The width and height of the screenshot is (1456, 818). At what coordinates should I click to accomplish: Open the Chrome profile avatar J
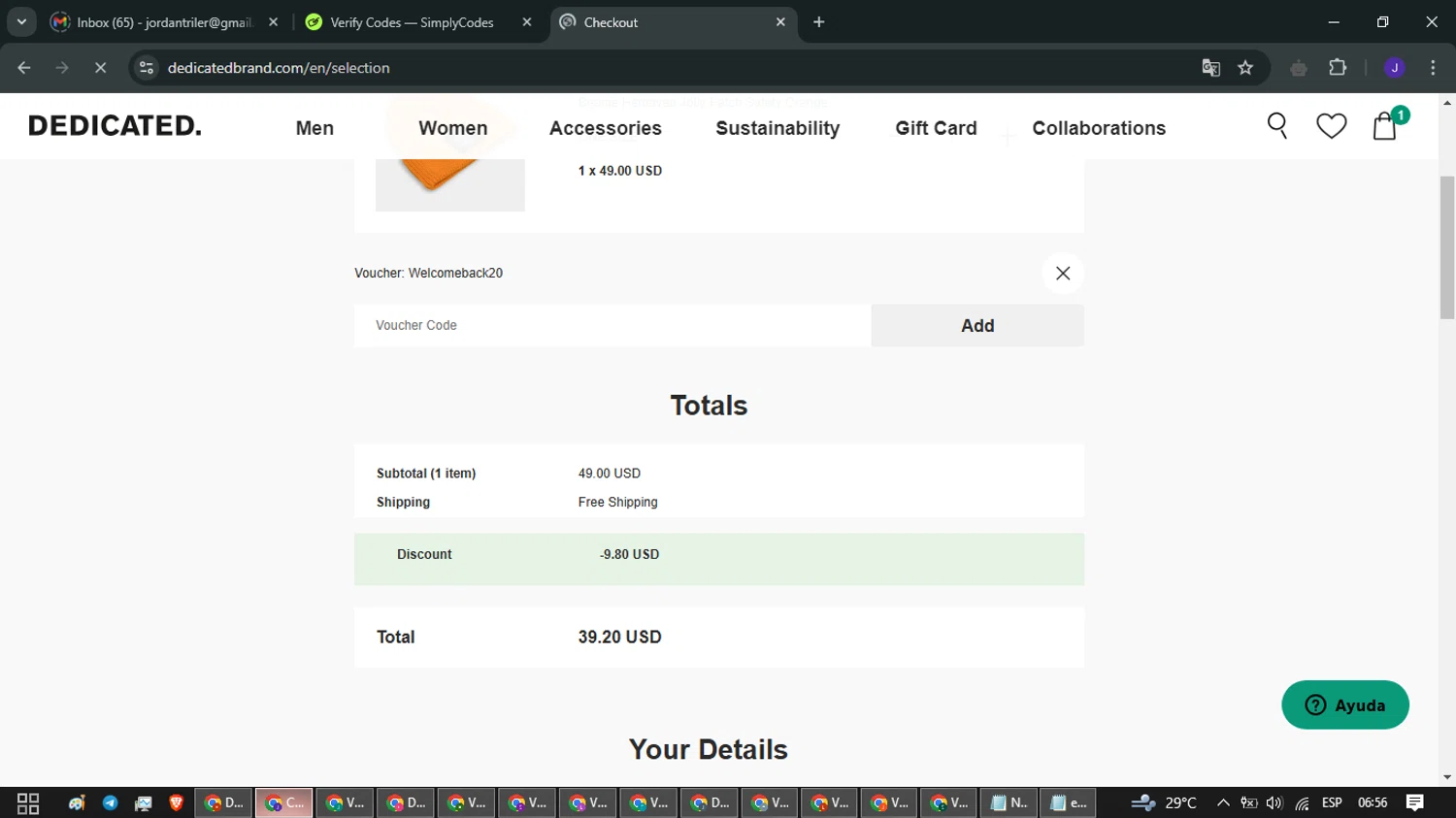[x=1395, y=68]
